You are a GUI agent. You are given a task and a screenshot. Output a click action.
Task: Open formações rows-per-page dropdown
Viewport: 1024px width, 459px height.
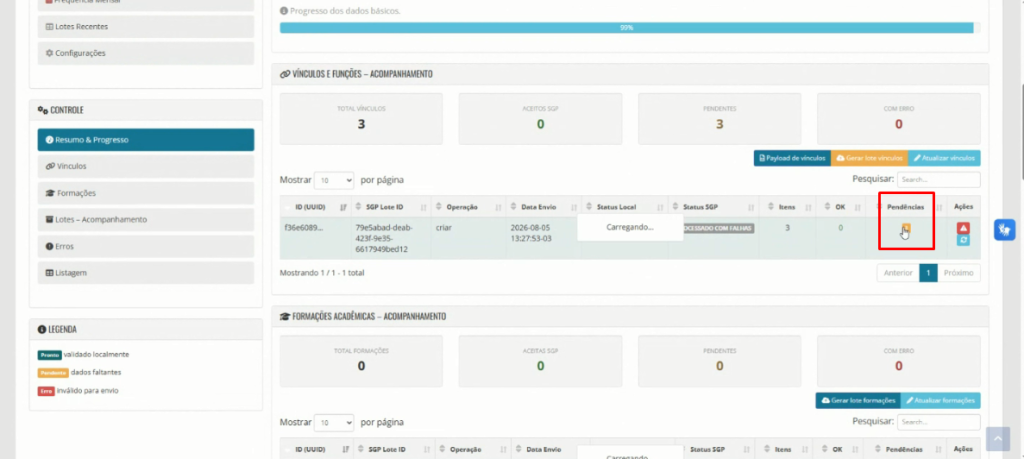tap(334, 422)
